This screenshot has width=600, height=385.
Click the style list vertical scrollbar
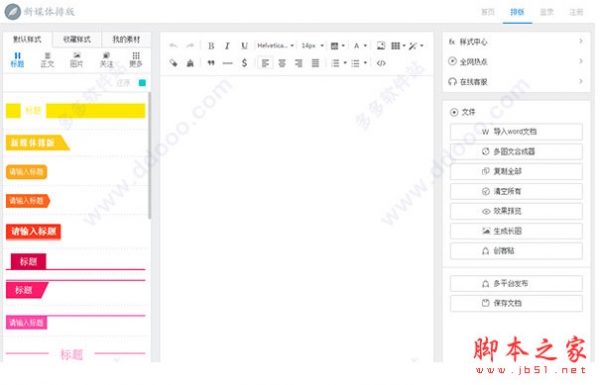[x=150, y=155]
